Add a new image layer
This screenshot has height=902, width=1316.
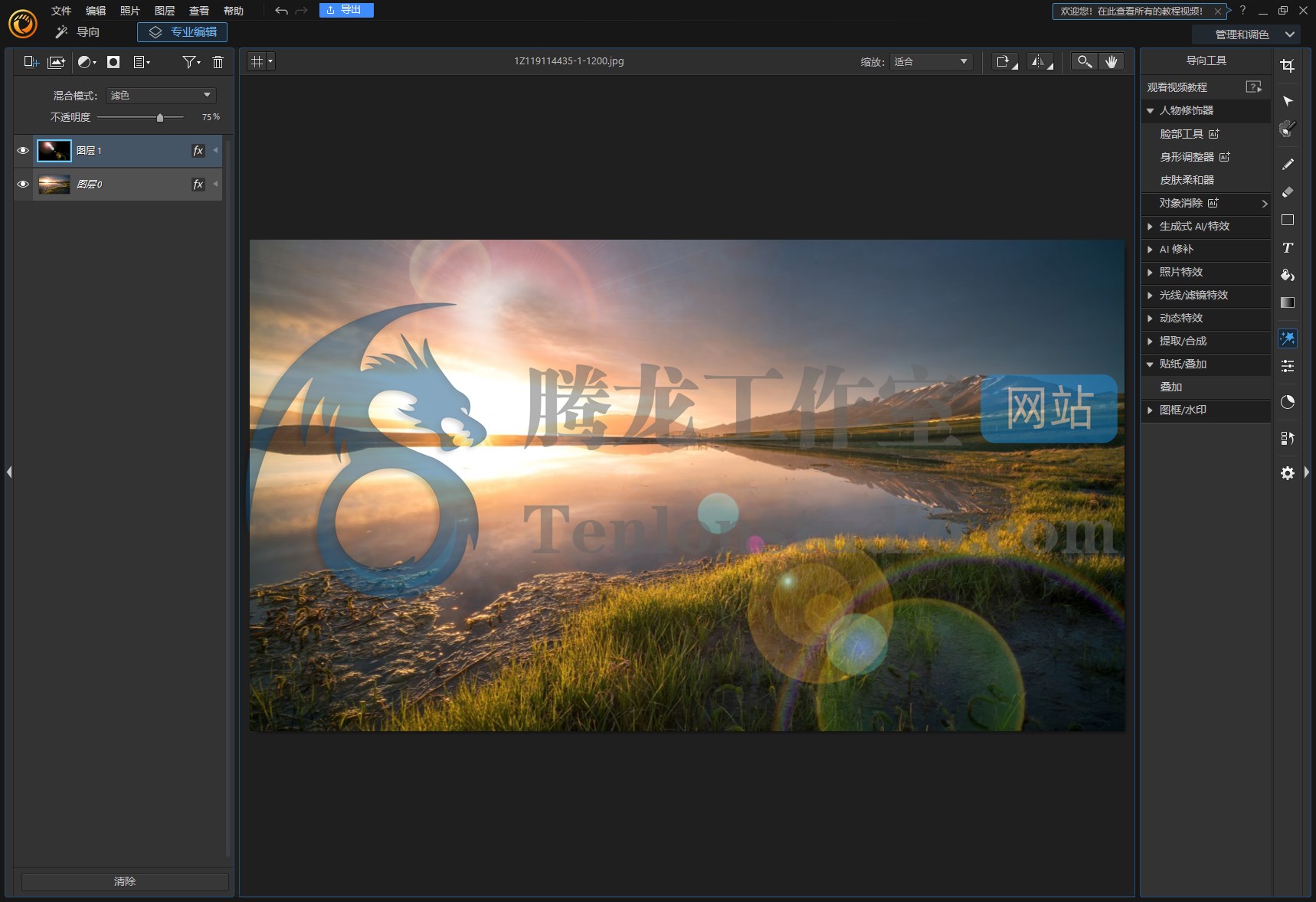57,62
